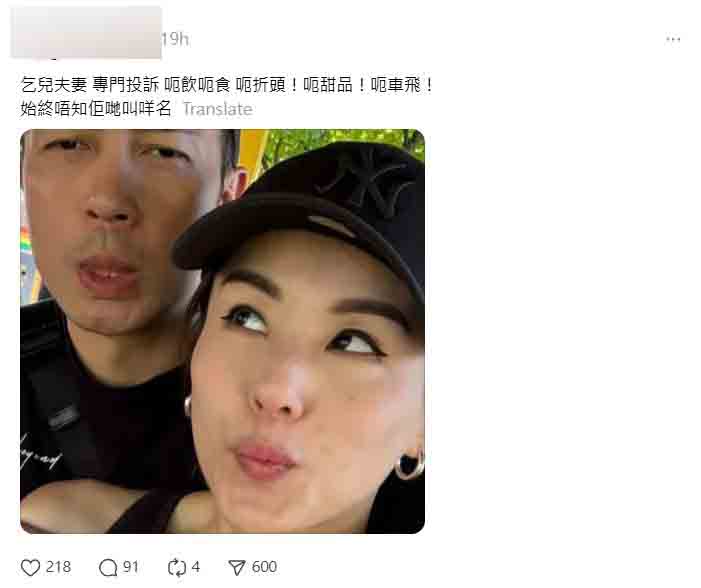Share the post via paper plane icon

(237, 568)
